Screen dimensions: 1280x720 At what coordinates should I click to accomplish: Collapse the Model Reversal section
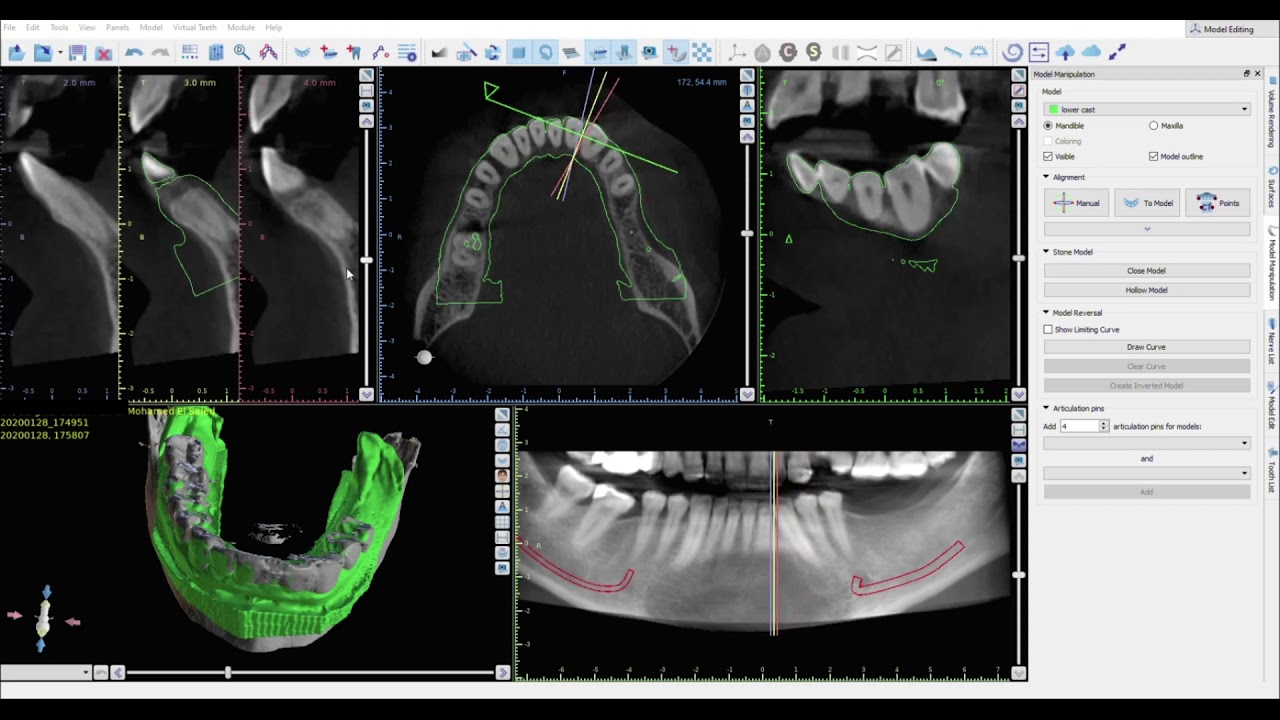click(1046, 313)
